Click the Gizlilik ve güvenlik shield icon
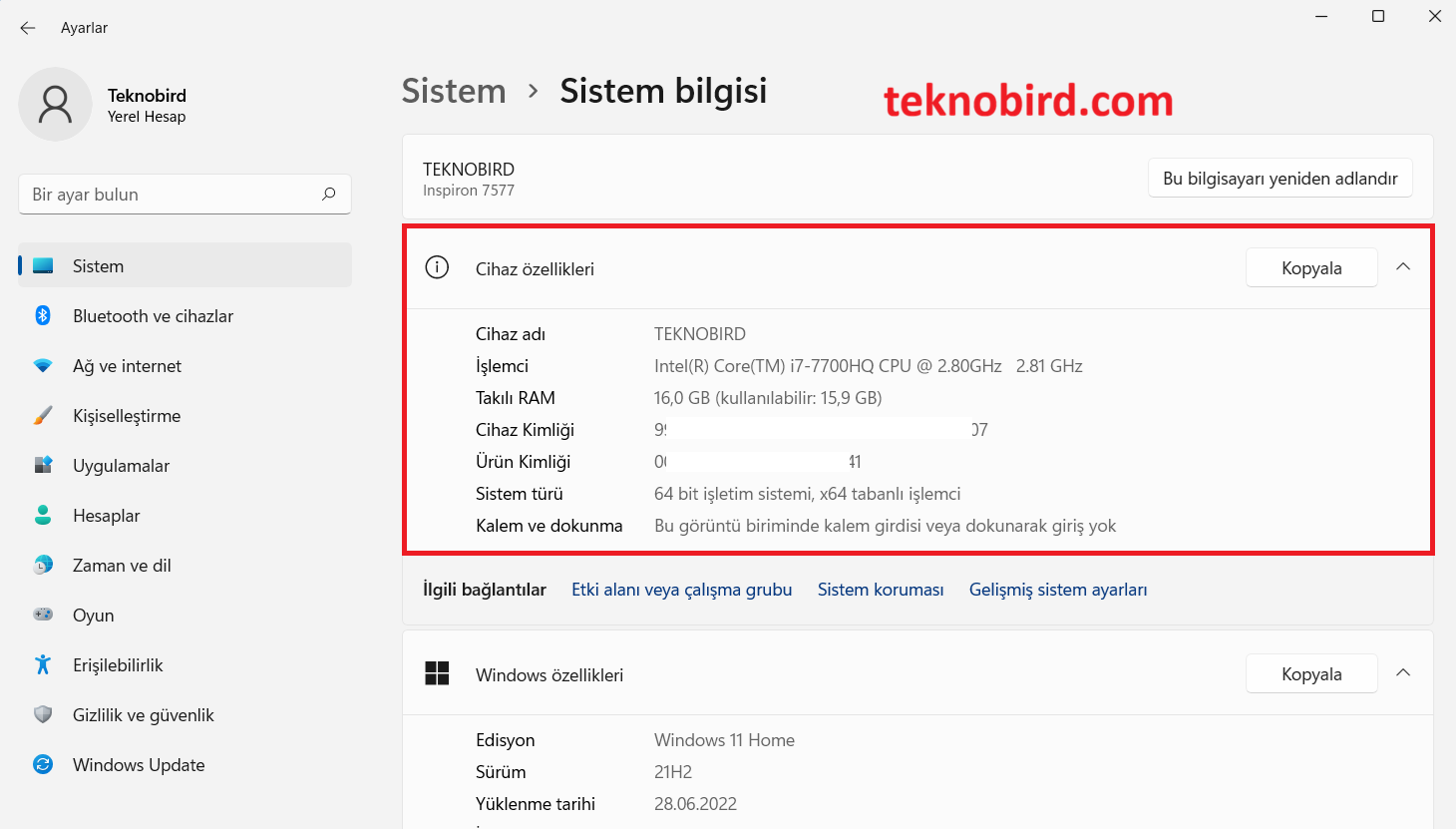 tap(43, 714)
